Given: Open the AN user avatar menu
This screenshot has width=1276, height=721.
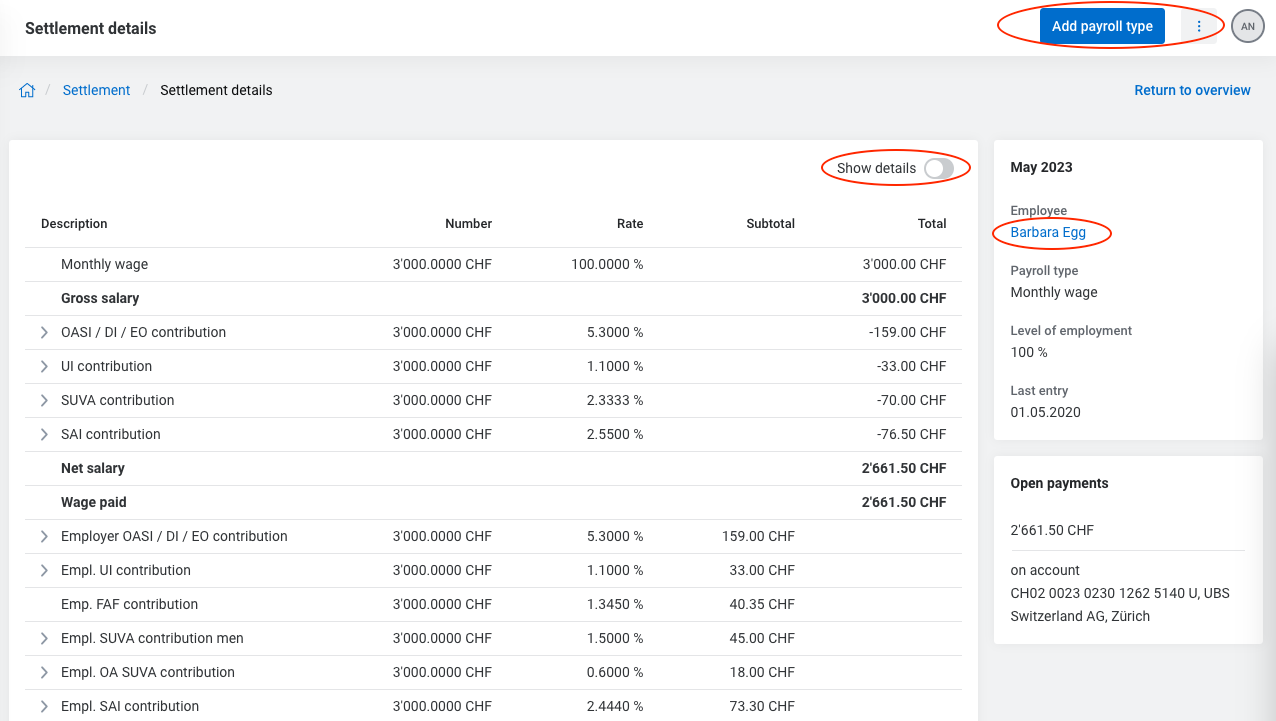Looking at the screenshot, I should [x=1247, y=27].
